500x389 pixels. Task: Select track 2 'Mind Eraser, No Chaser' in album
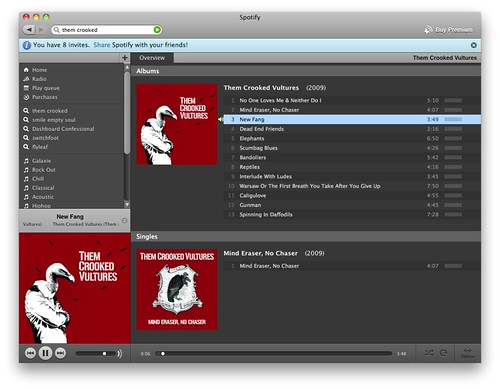click(352, 110)
